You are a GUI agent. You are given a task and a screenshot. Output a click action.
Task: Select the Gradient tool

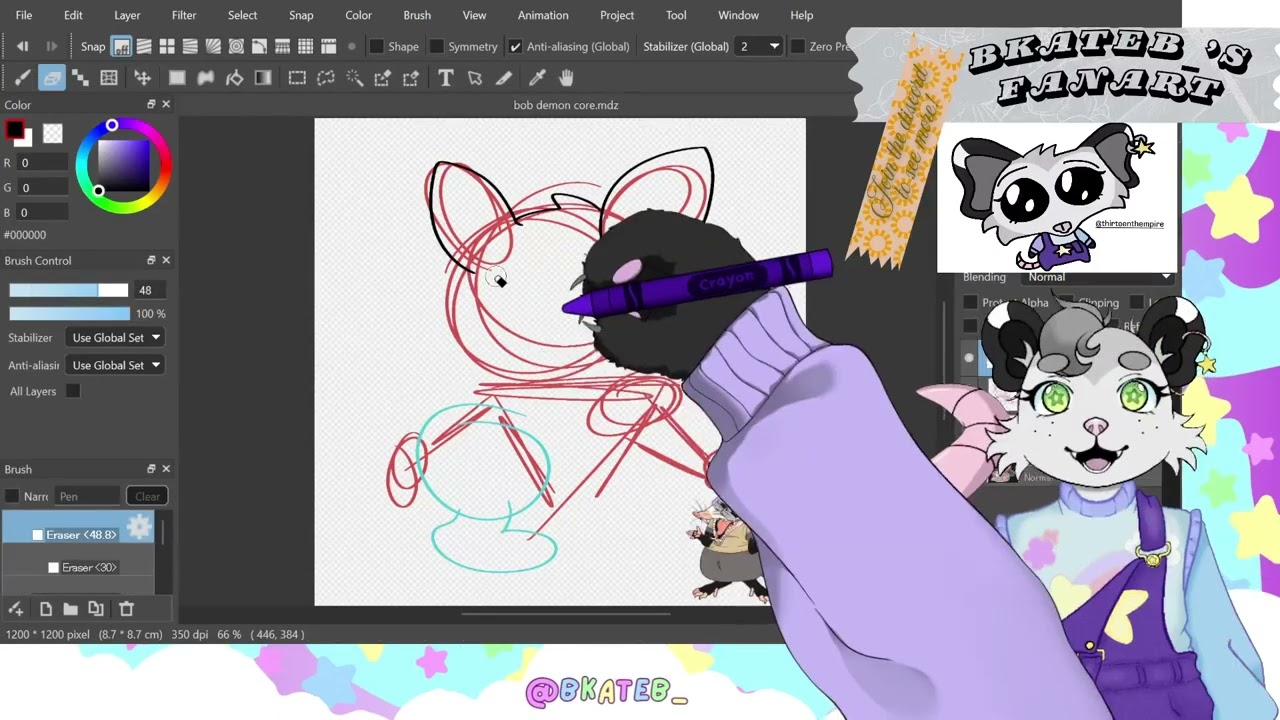[263, 78]
